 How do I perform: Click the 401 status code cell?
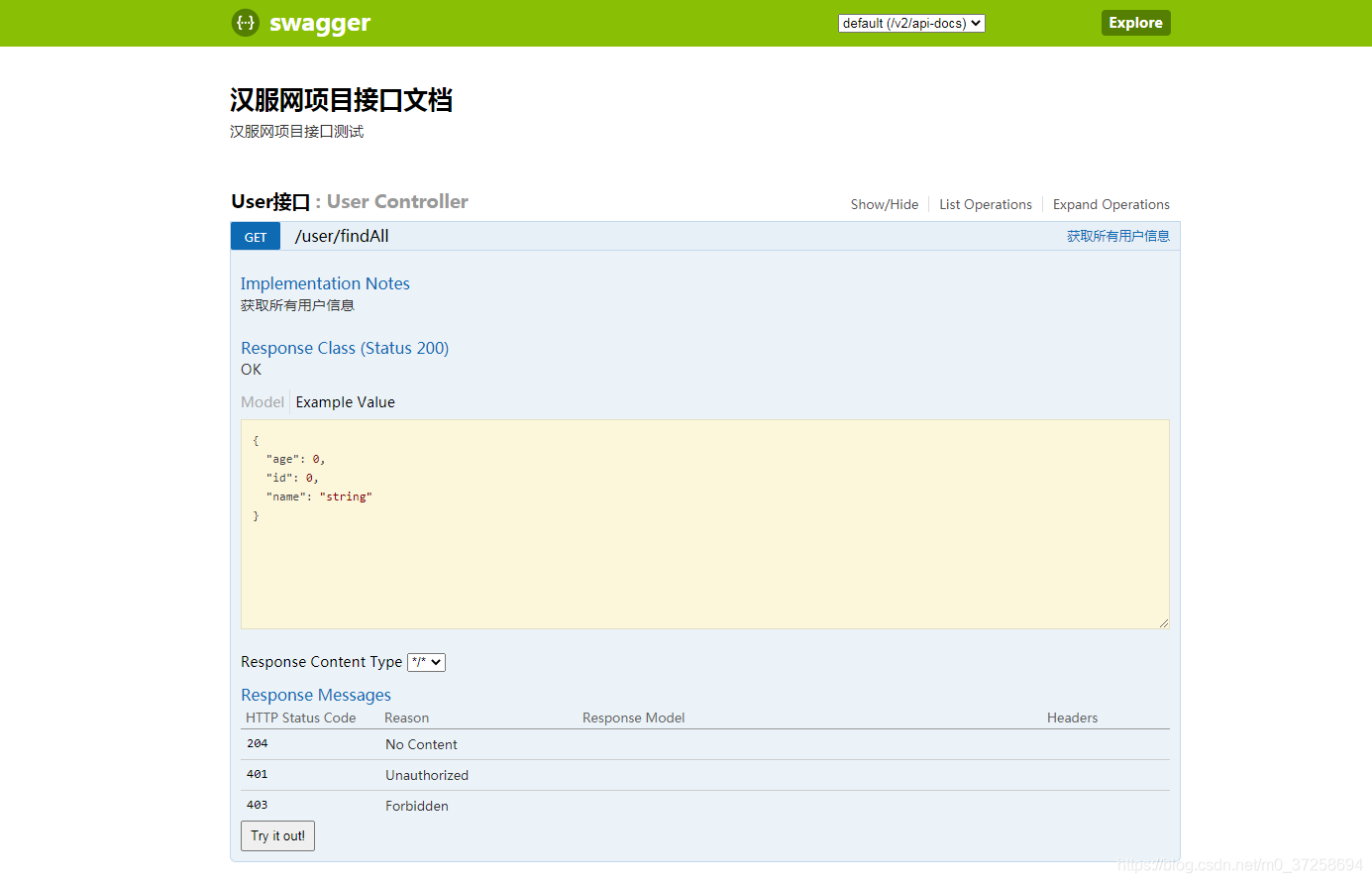click(258, 774)
